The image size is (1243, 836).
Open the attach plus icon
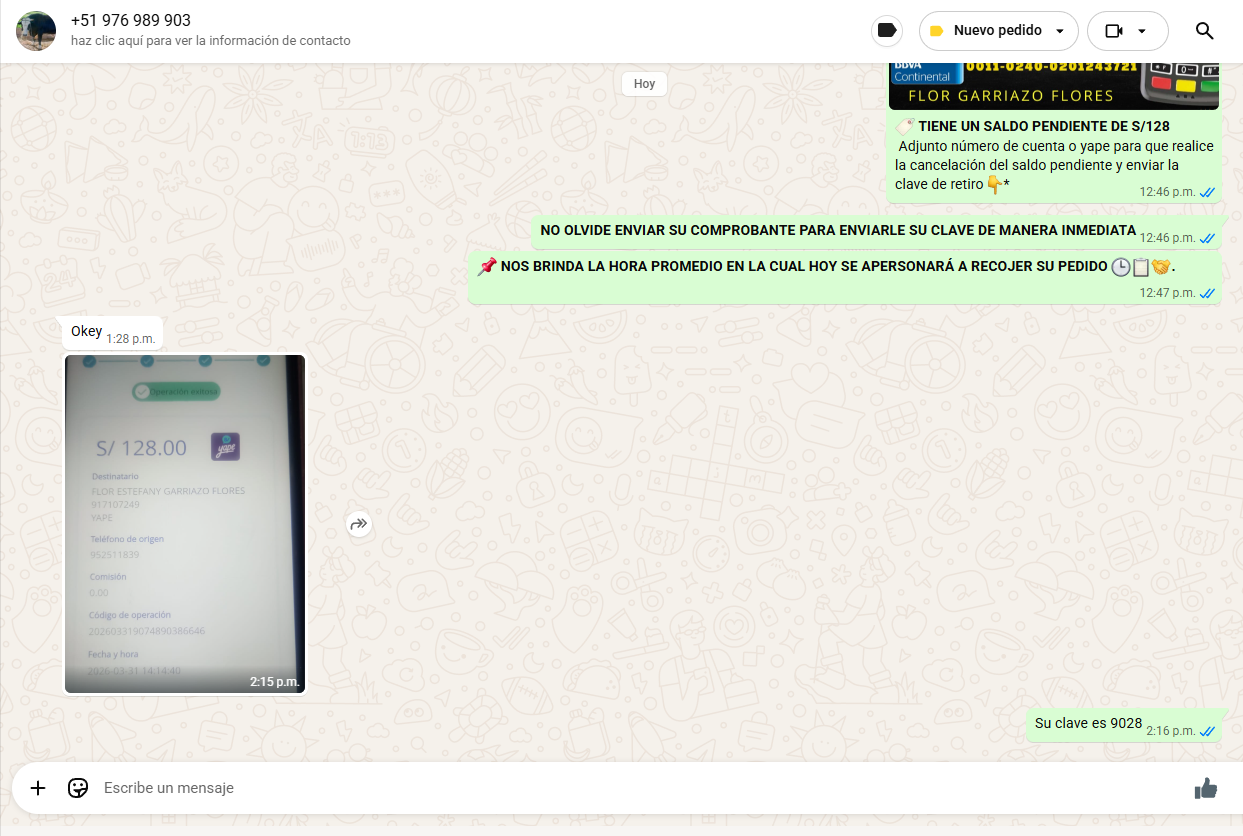click(38, 788)
